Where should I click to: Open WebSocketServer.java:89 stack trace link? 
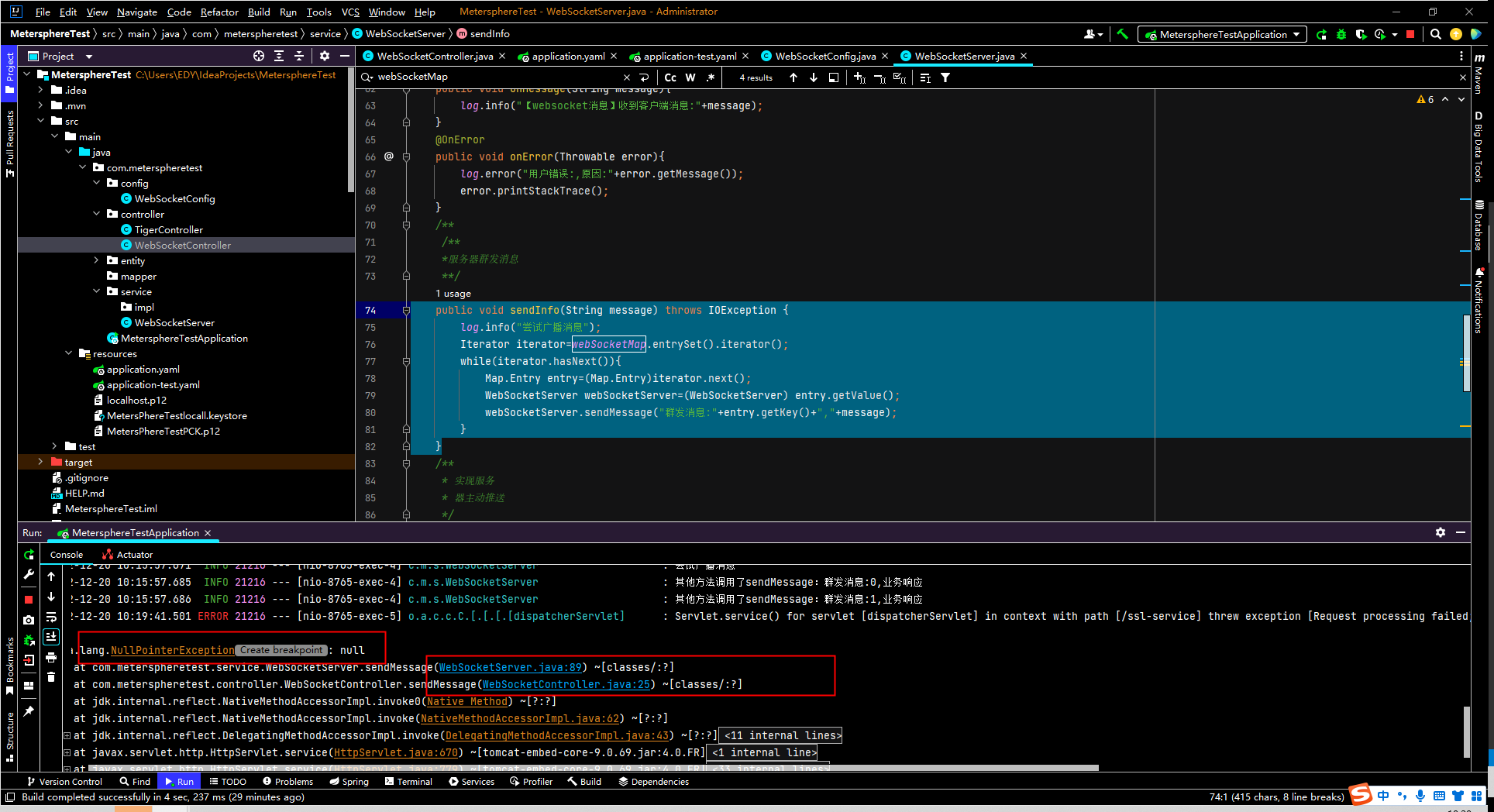511,667
